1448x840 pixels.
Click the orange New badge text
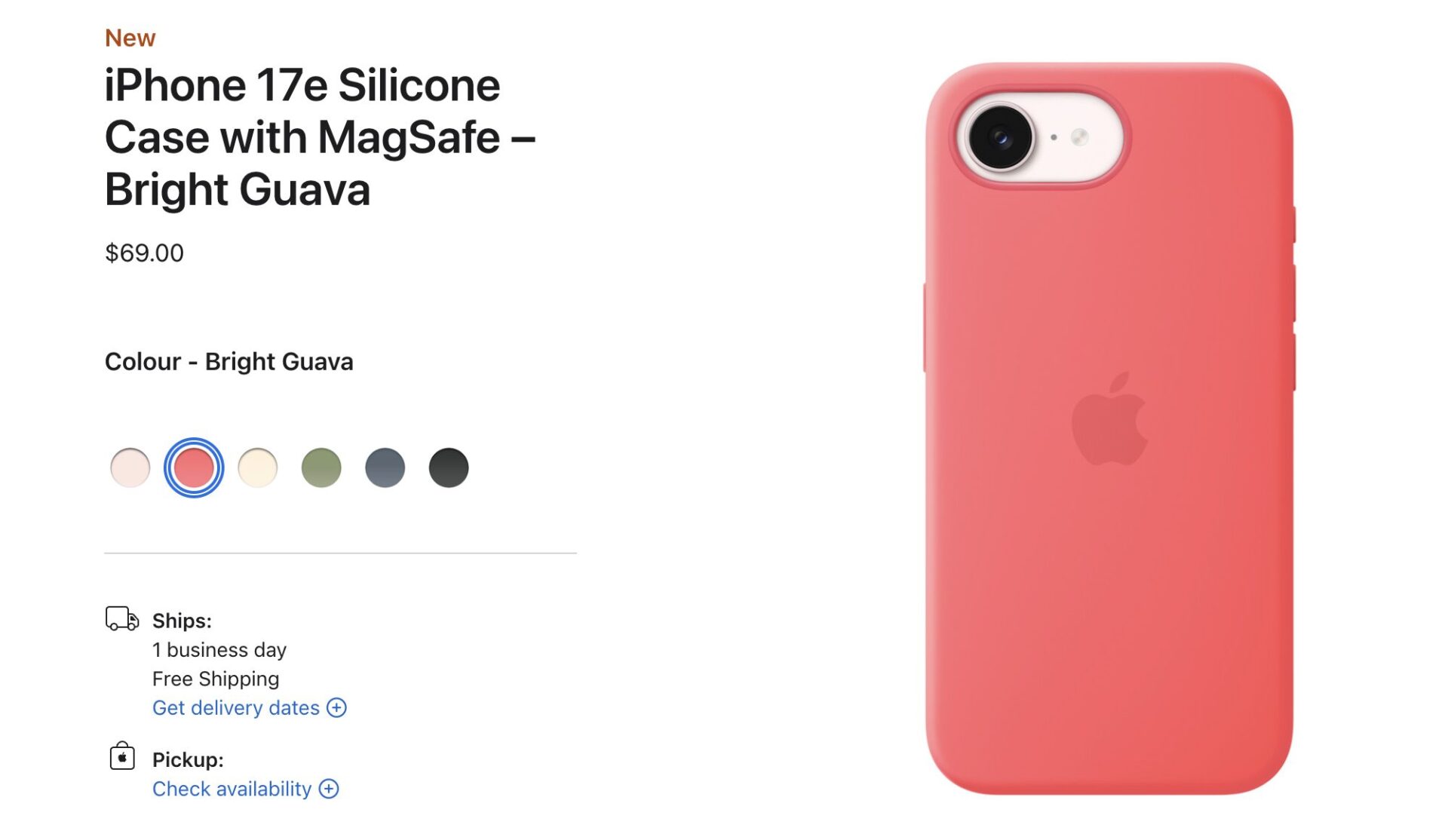(130, 38)
